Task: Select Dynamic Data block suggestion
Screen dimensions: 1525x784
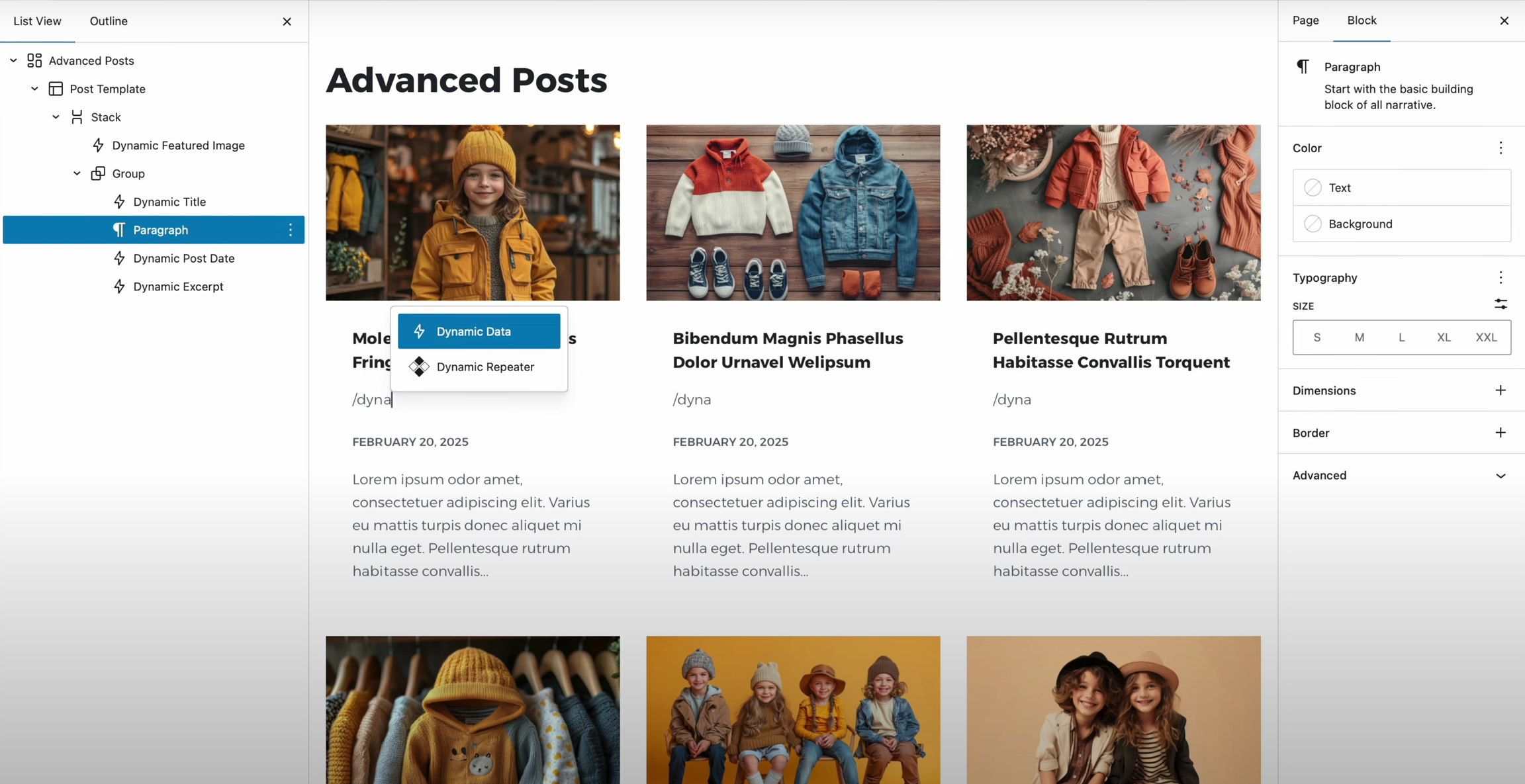Action: (x=479, y=331)
